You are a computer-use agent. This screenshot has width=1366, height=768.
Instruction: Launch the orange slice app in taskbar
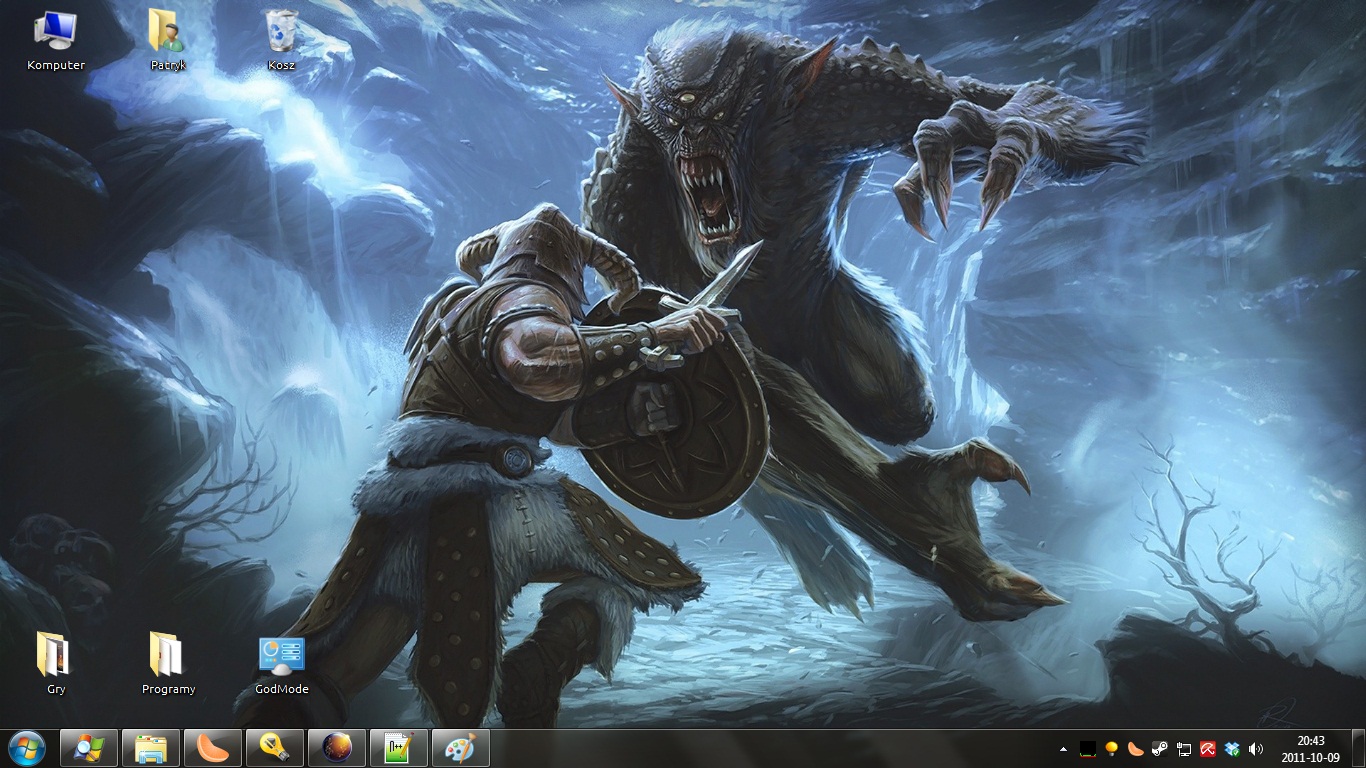tap(212, 748)
